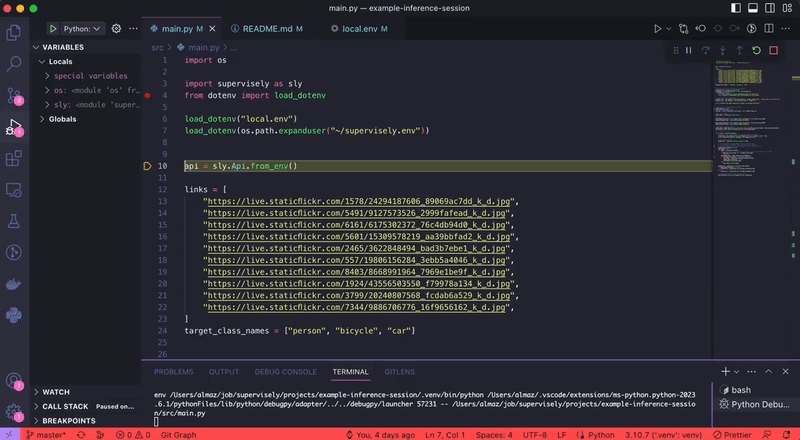Toggle the secondary side bar
The height and width of the screenshot is (440, 800).
click(770, 8)
